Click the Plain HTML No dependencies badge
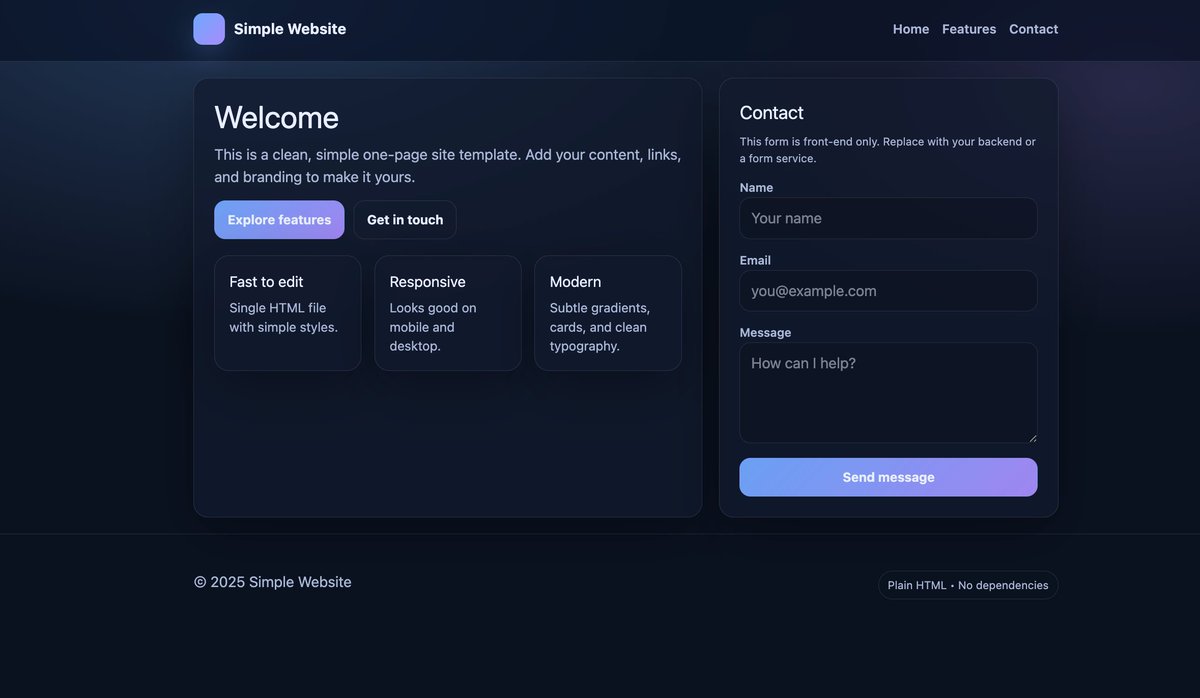1200x698 pixels. tap(968, 585)
